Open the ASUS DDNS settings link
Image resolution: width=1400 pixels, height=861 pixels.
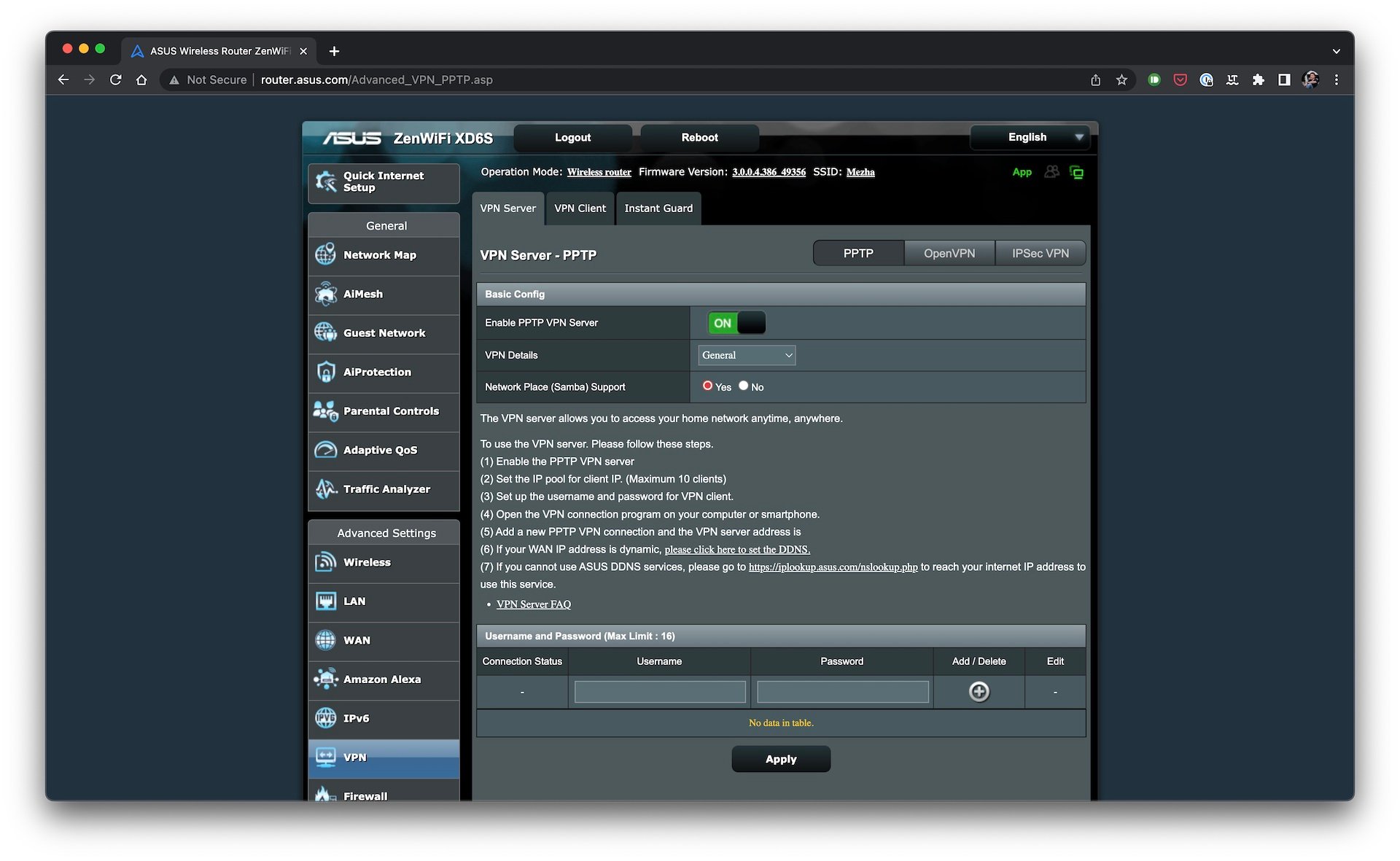(736, 549)
